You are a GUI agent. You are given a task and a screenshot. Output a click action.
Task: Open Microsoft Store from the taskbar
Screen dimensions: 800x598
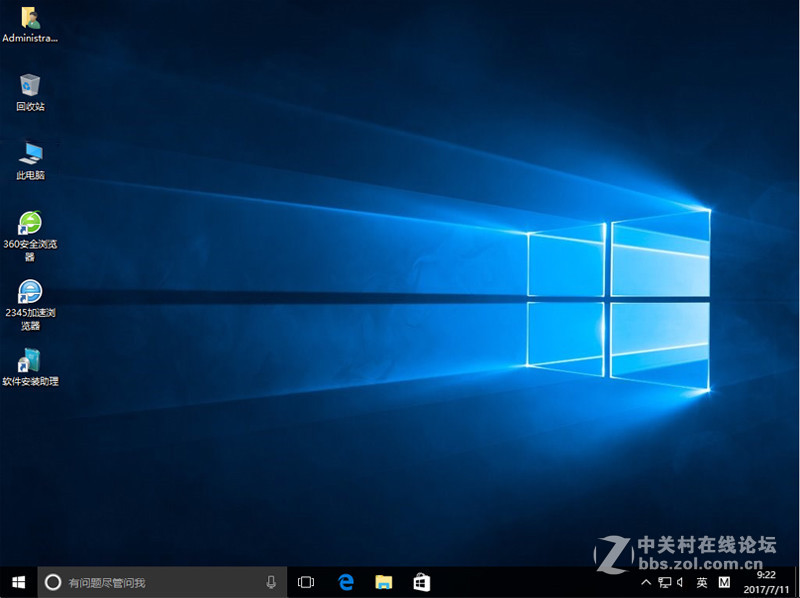tap(421, 581)
